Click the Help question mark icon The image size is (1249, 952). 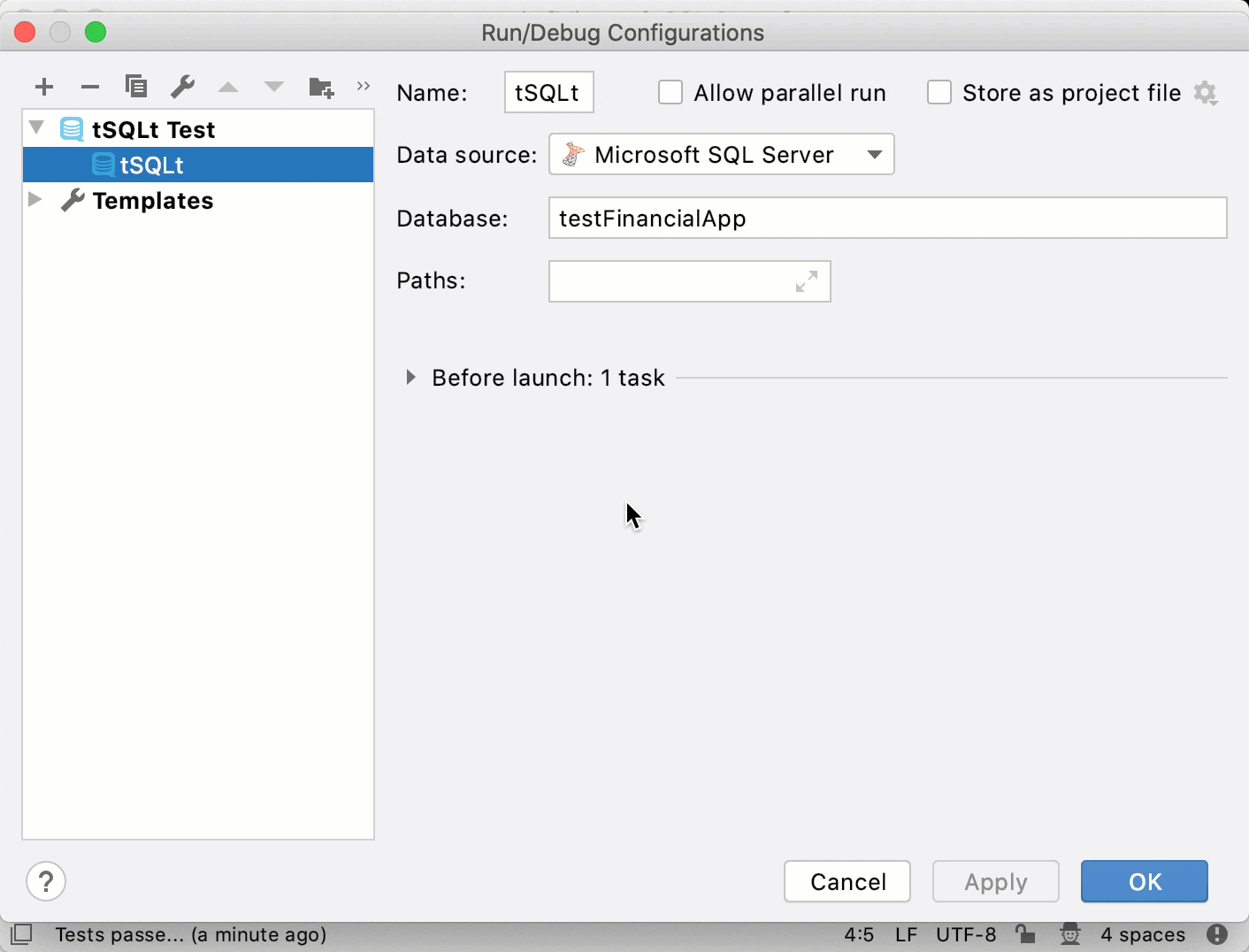coord(46,881)
